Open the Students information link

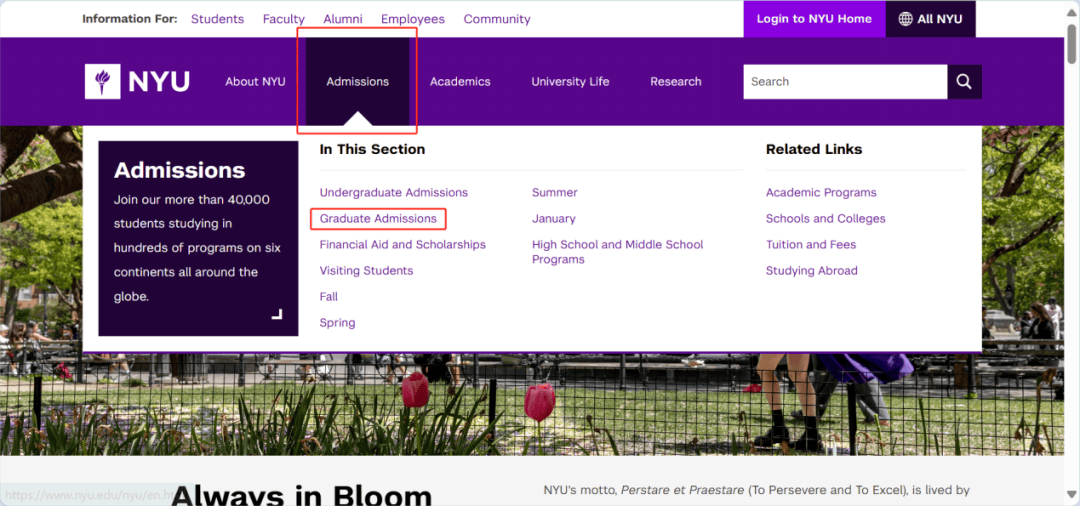pos(218,19)
